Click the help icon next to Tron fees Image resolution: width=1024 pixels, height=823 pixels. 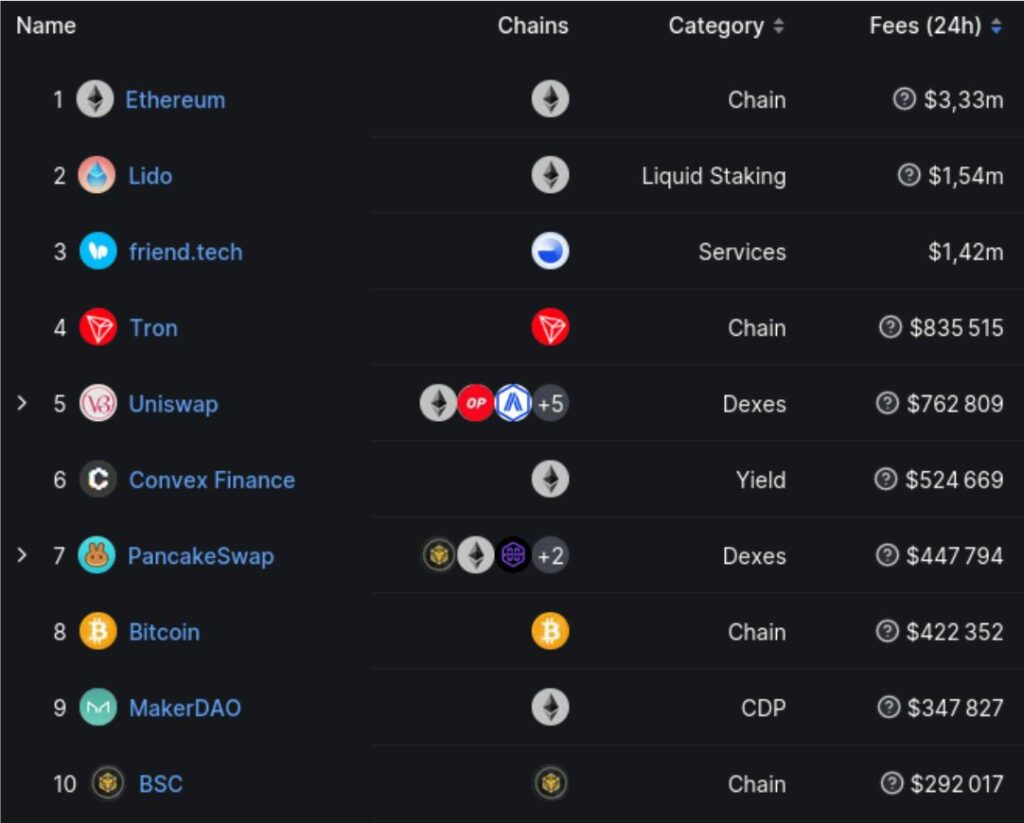[x=890, y=327]
